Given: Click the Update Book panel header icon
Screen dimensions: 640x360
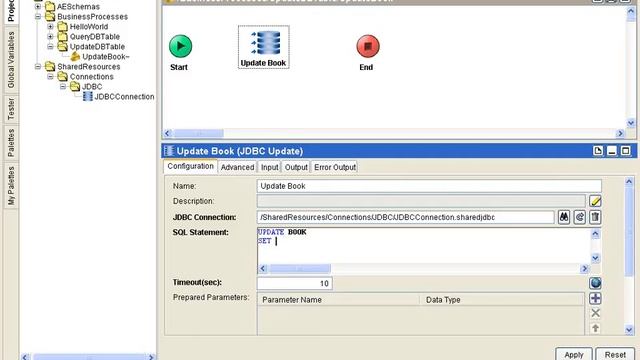Looking at the screenshot, I should tap(169, 151).
